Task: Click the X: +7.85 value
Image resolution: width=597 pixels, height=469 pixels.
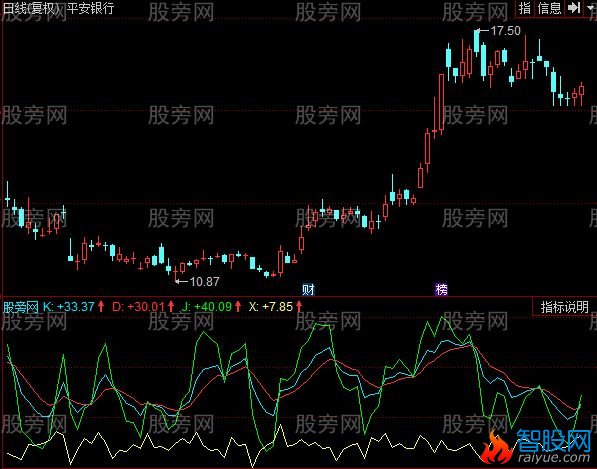Action: click(271, 307)
